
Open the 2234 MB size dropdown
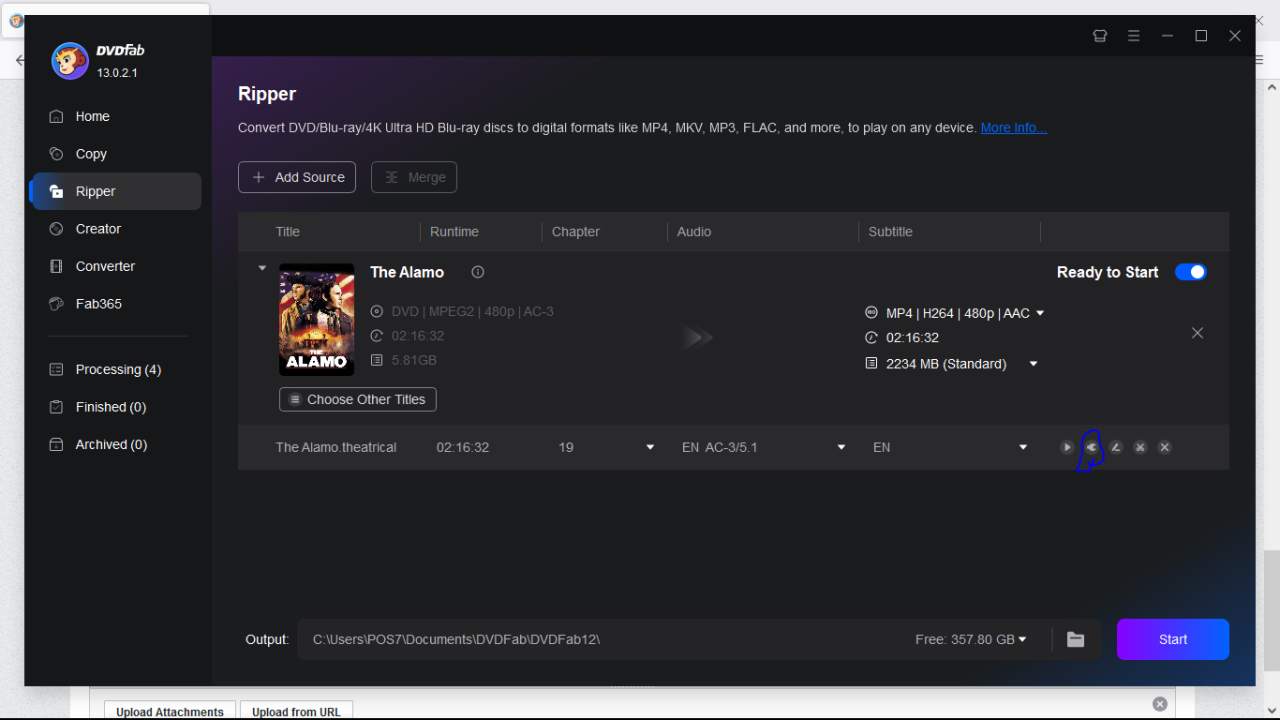click(1034, 364)
